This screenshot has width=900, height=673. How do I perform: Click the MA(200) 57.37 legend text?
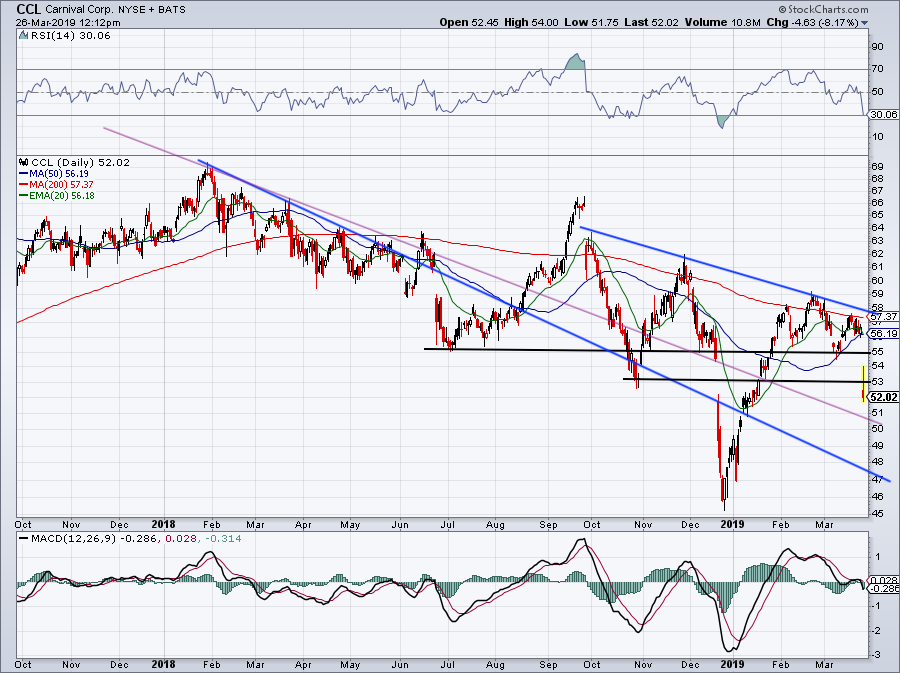click(61, 185)
